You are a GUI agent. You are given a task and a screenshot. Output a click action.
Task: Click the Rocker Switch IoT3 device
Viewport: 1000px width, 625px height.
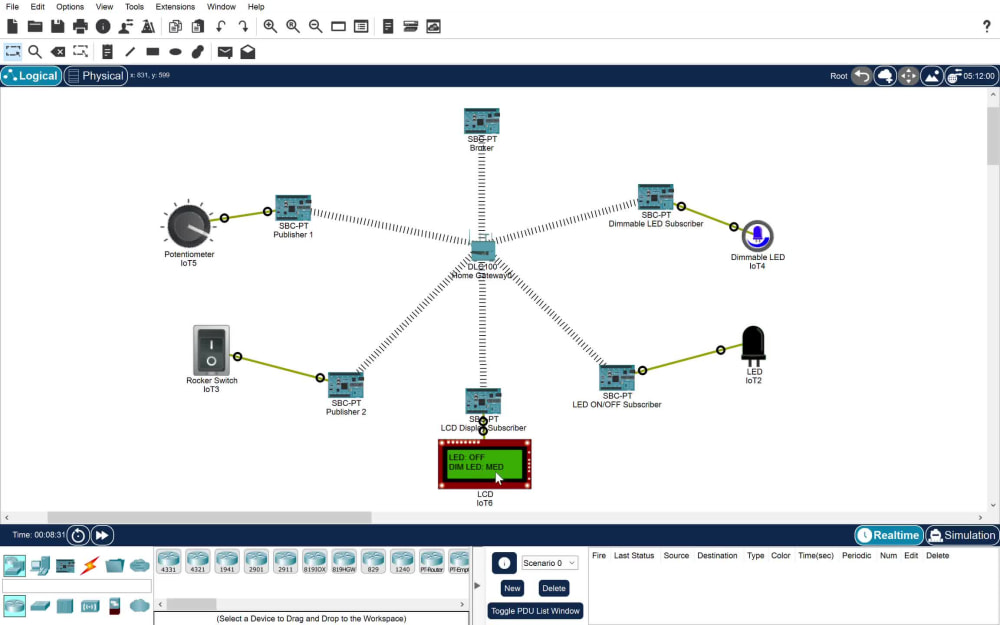211,350
